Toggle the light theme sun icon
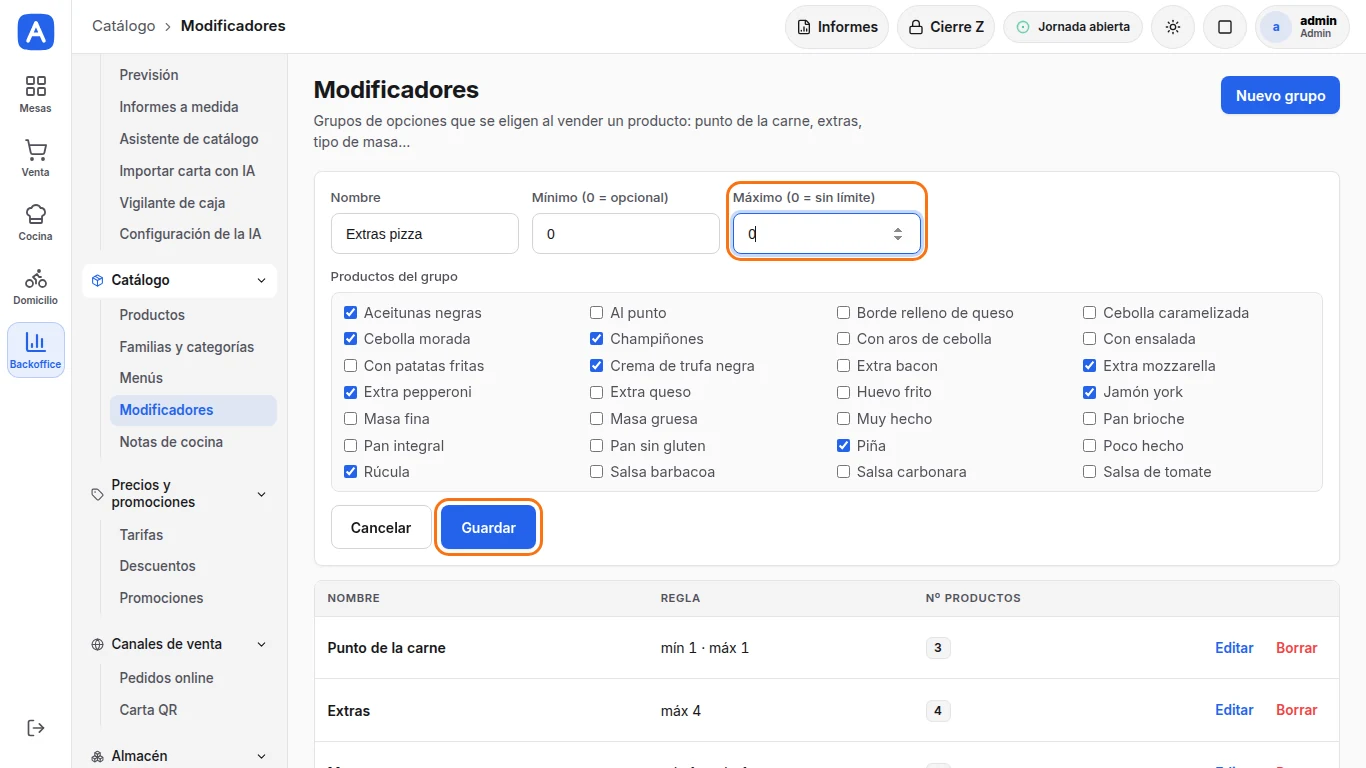 coord(1173,27)
